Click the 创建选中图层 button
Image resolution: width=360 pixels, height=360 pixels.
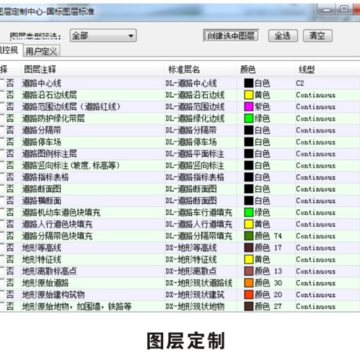coord(231,36)
